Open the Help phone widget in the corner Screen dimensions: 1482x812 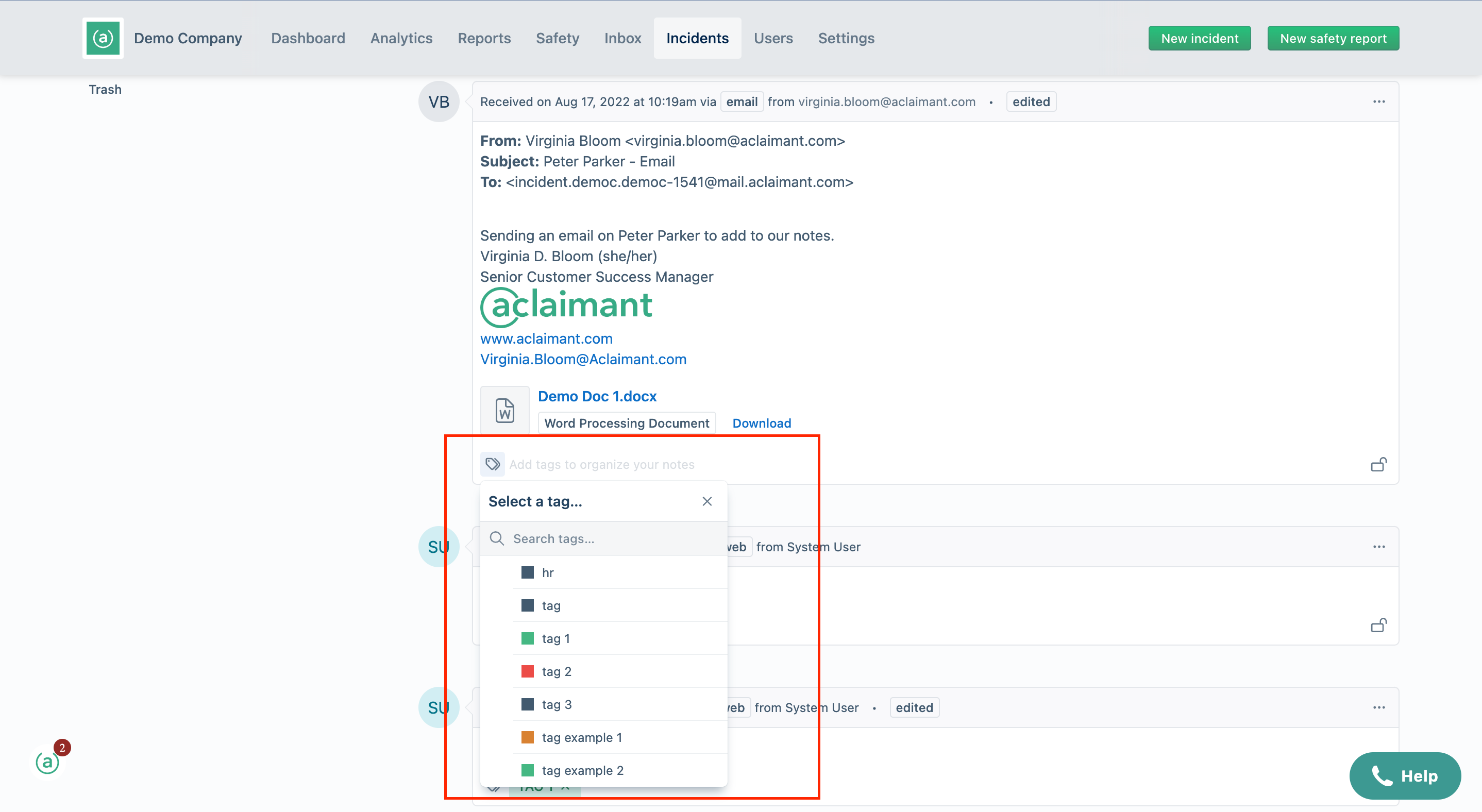pyautogui.click(x=1406, y=775)
